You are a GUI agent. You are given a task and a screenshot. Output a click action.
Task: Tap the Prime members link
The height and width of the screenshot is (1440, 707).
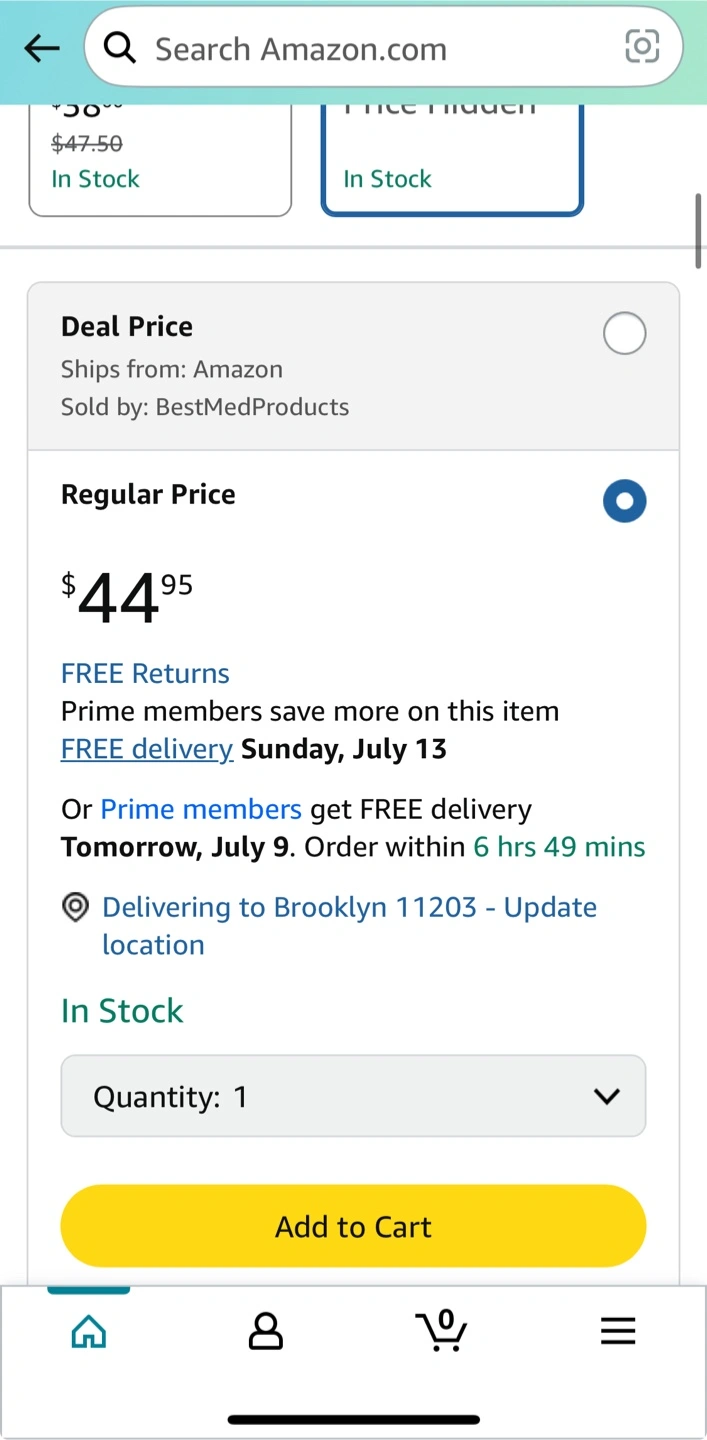tap(201, 809)
